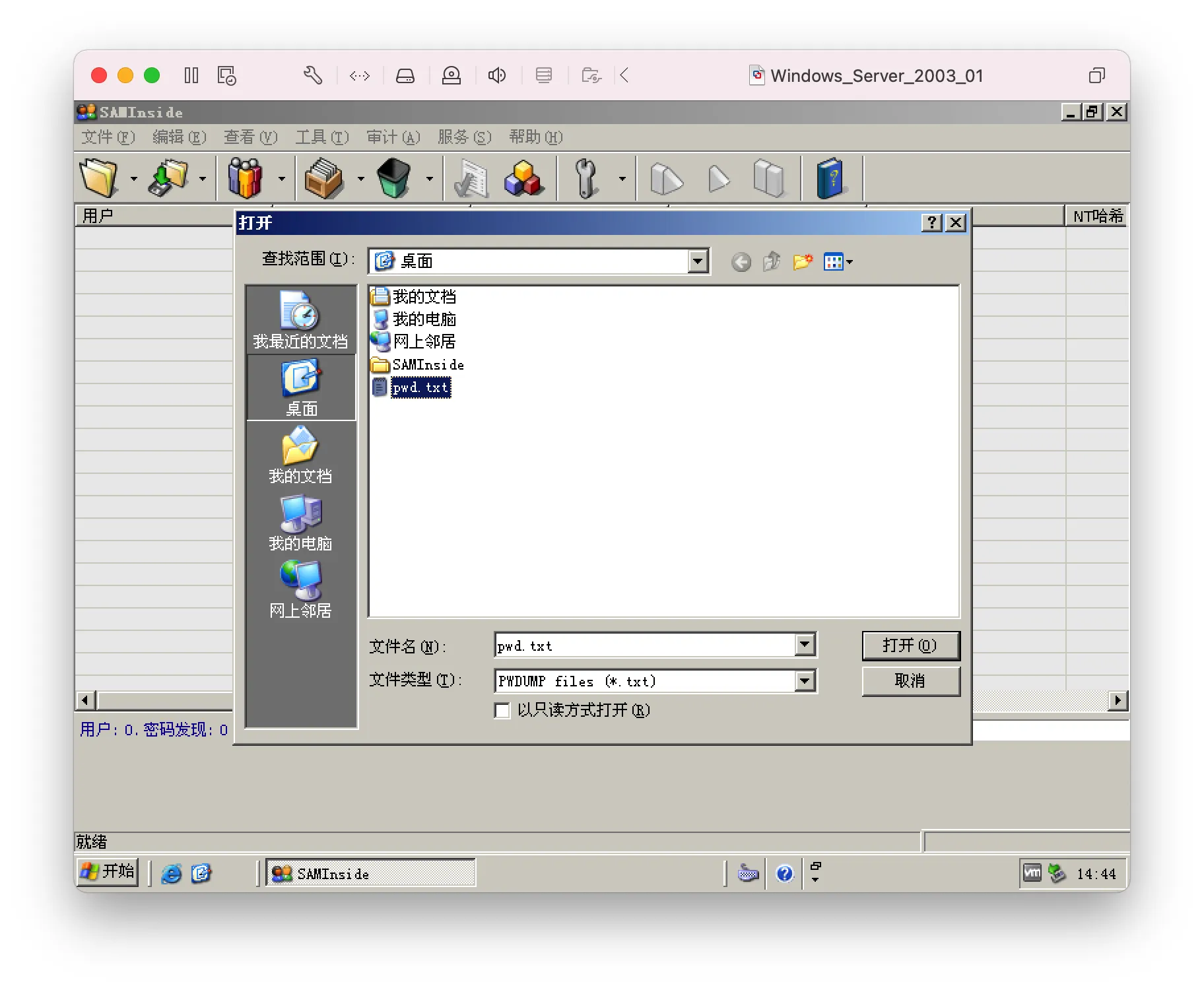Open dropdown arrow beside users group icon
1204x990 pixels.
tap(282, 178)
